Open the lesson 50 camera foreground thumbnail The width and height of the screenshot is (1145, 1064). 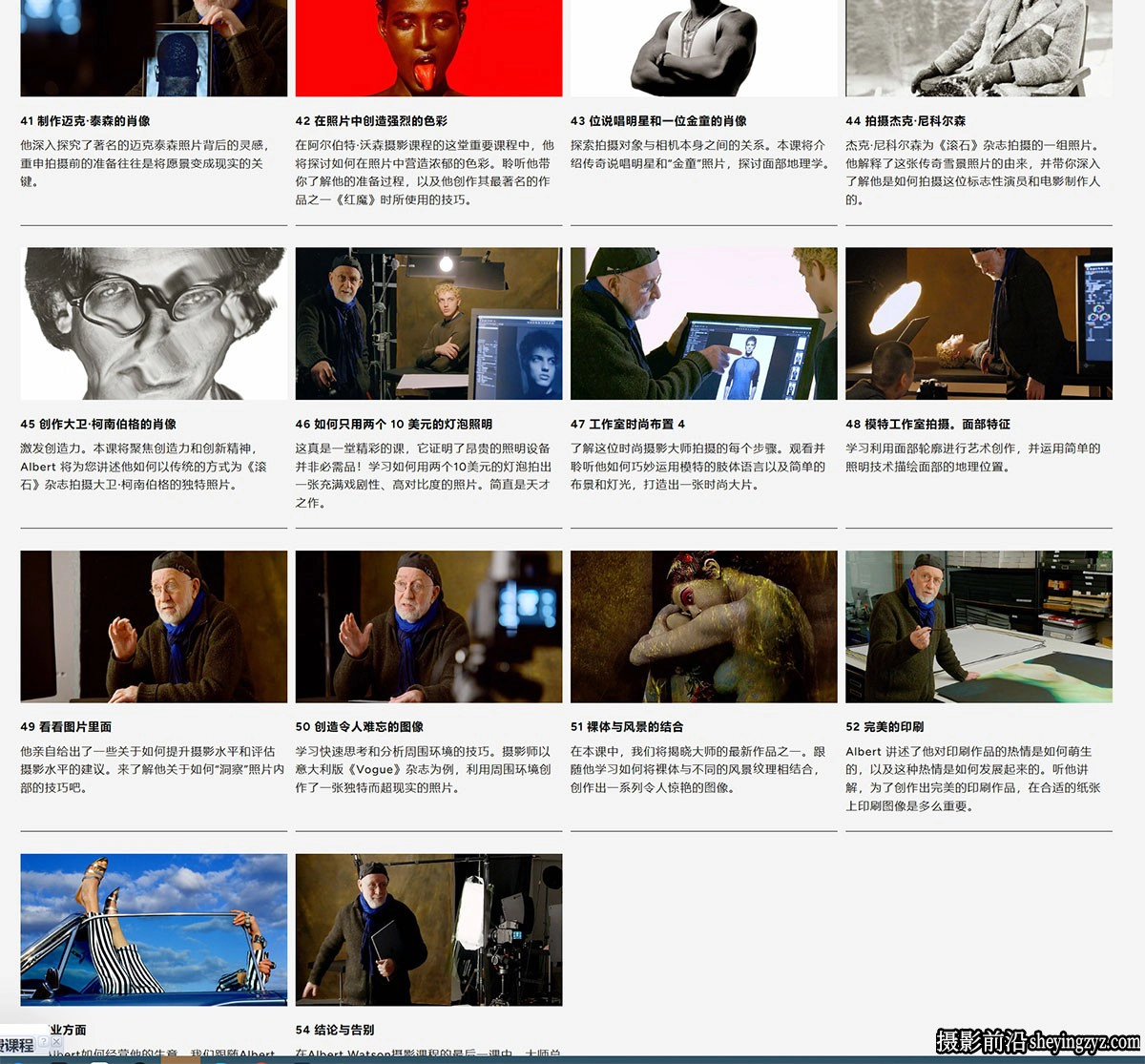pyautogui.click(x=428, y=627)
